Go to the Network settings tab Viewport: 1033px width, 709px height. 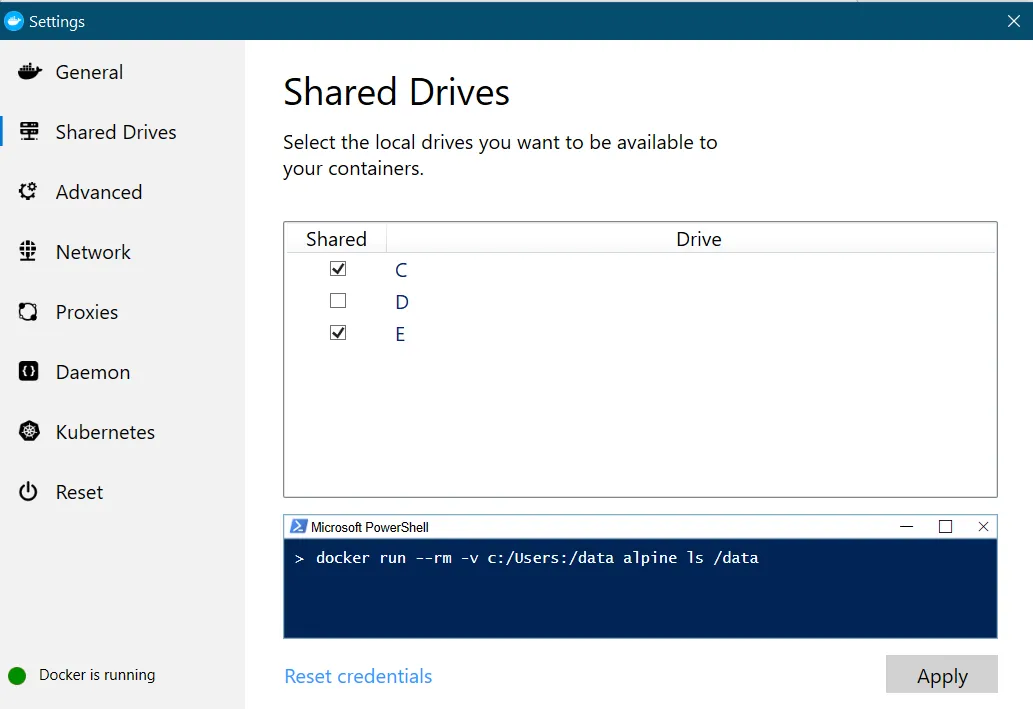point(93,252)
